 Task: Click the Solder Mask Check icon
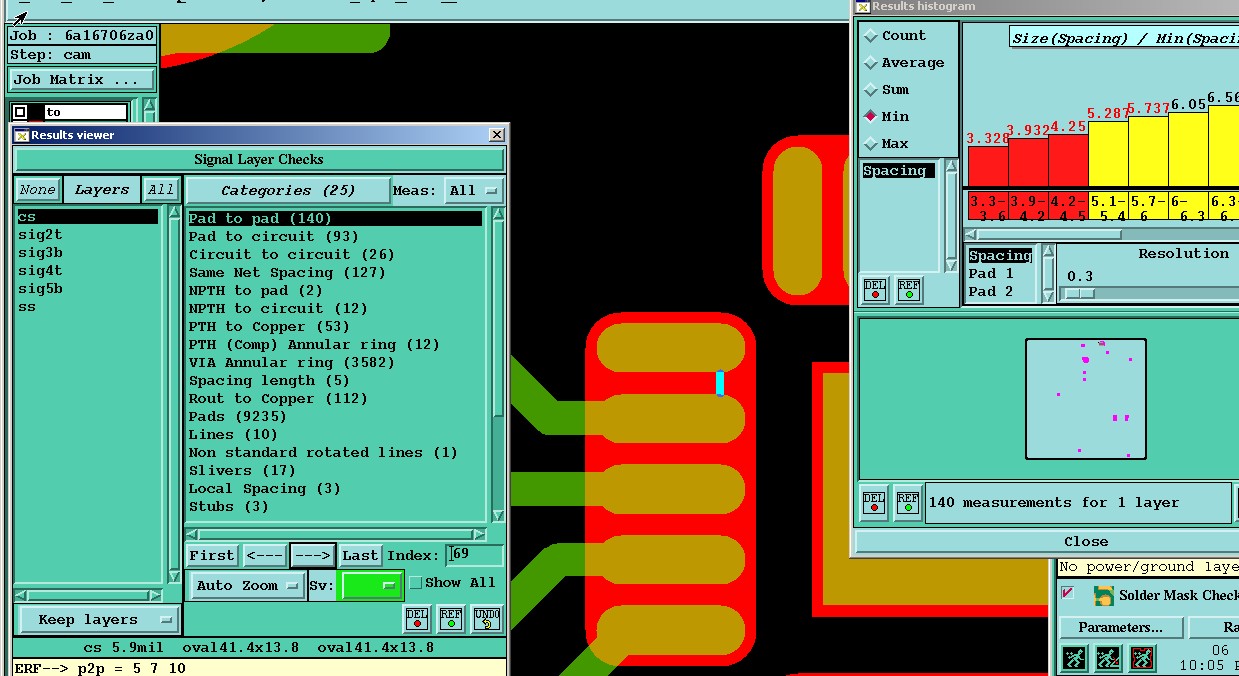coord(1104,596)
